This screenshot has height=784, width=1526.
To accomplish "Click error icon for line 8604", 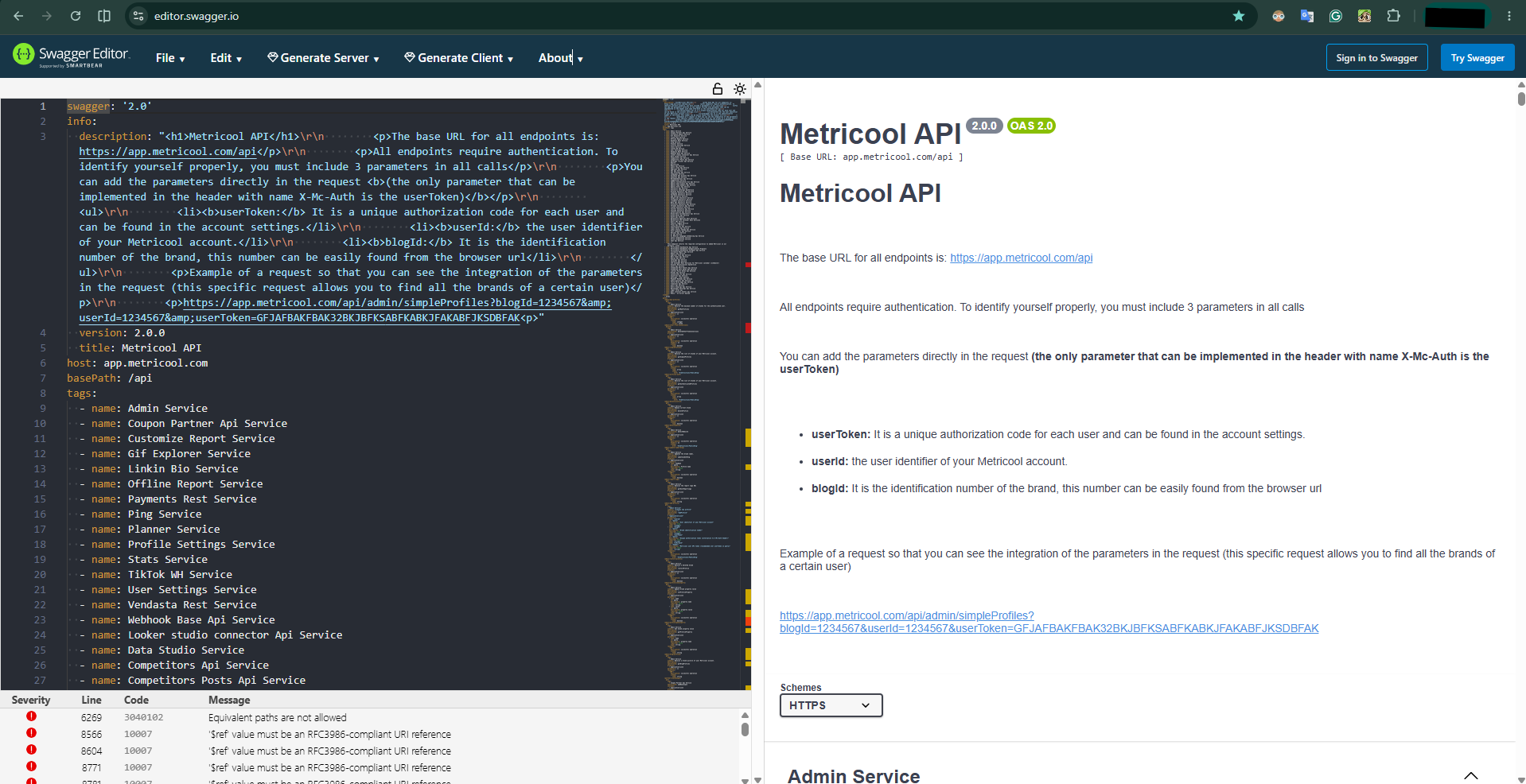I will click(31, 750).
